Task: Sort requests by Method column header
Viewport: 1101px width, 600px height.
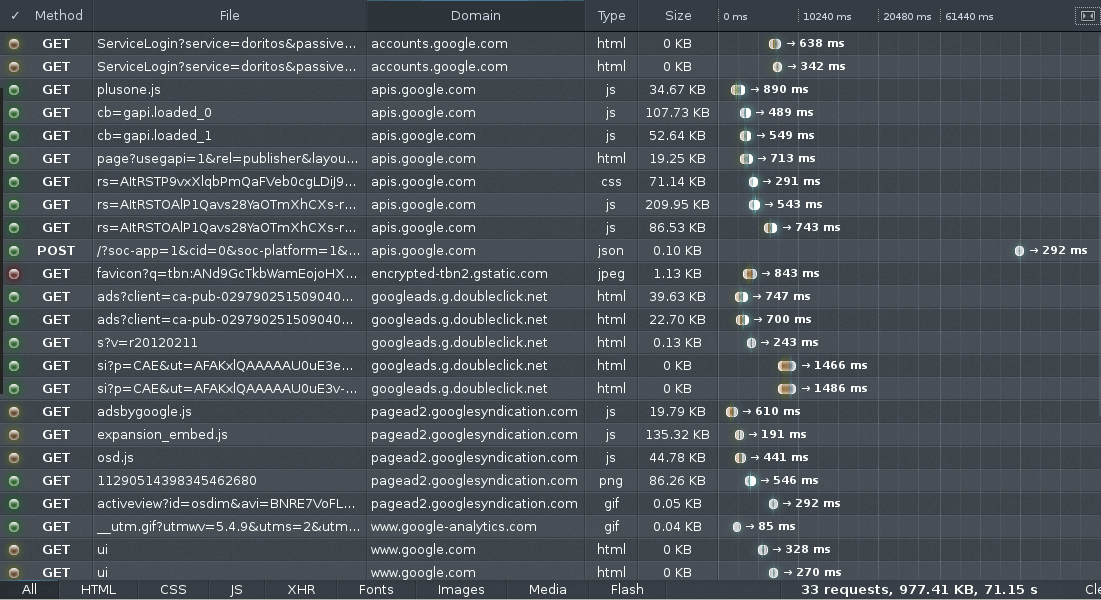Action: coord(59,15)
